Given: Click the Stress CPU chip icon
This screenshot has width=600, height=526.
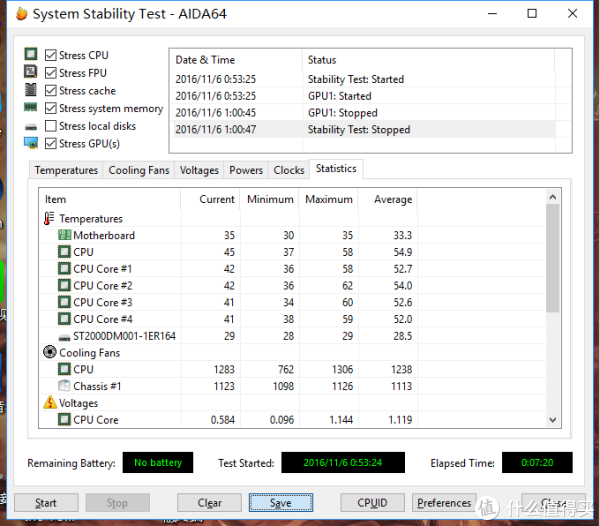Looking at the screenshot, I should tap(31, 54).
